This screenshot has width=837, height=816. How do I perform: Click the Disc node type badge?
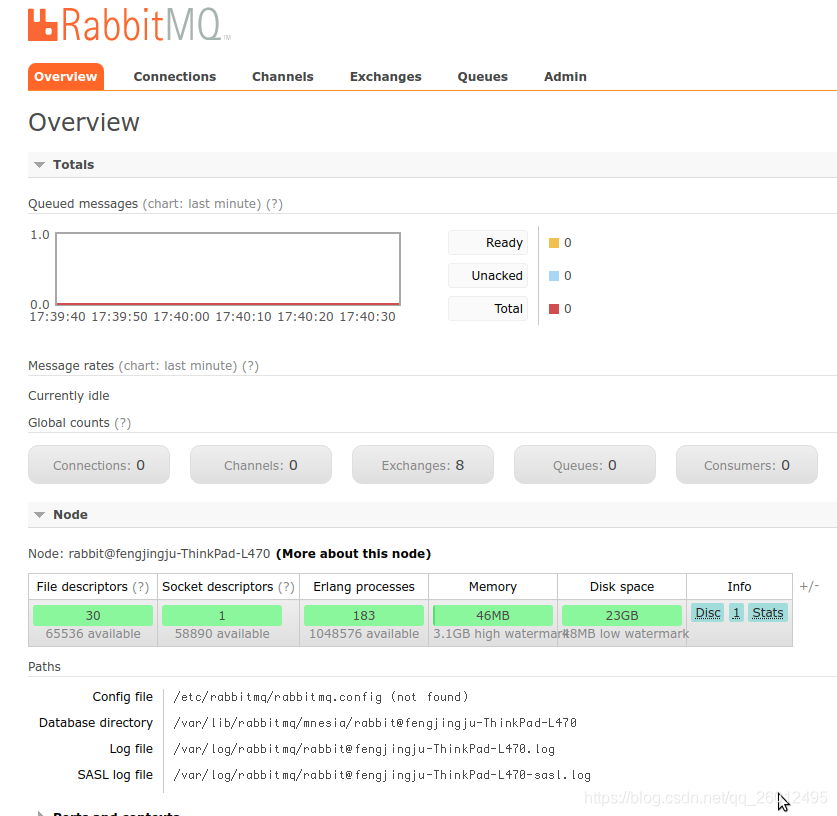[707, 612]
